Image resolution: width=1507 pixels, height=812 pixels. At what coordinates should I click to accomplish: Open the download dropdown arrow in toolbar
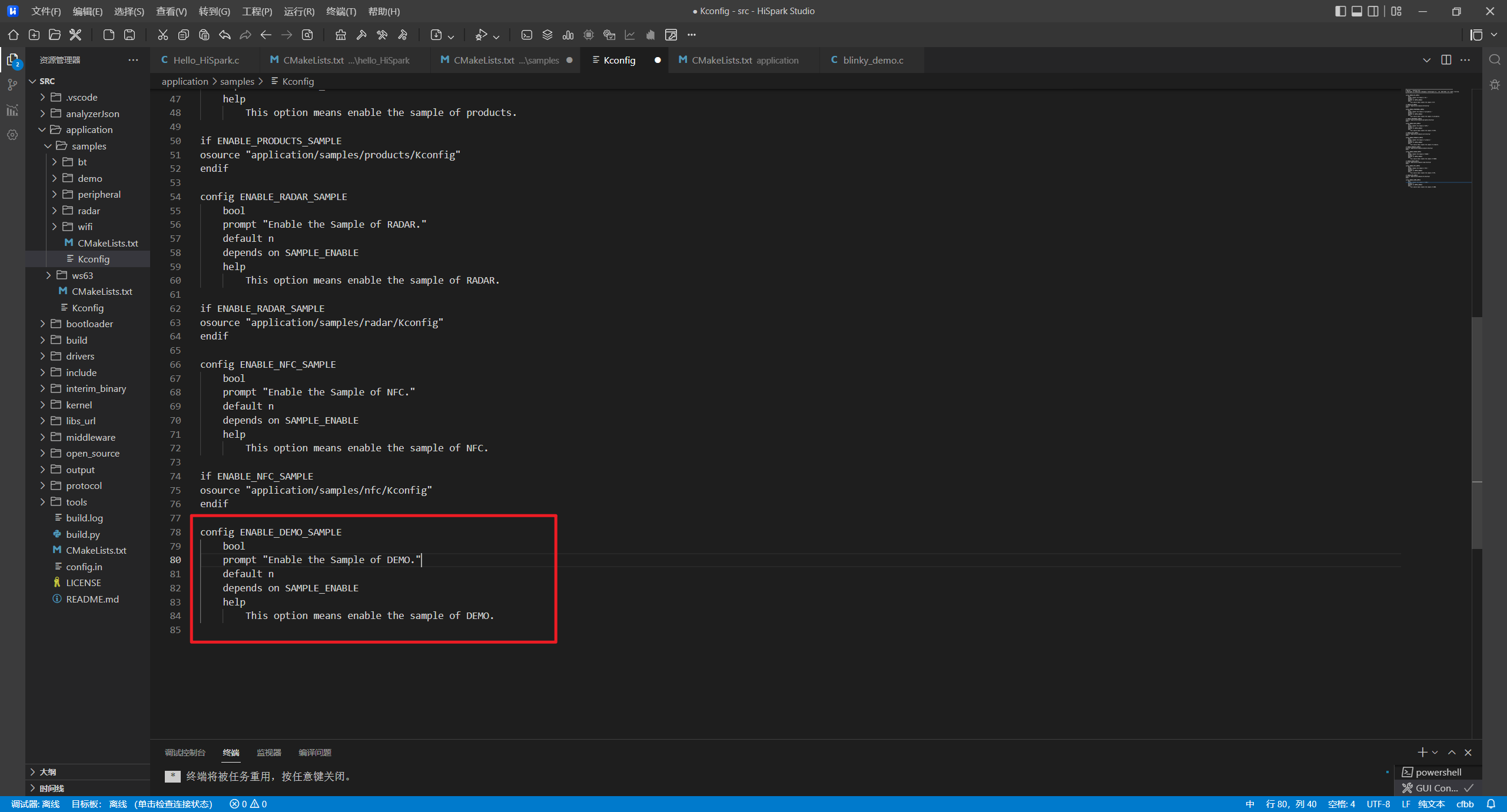pos(451,36)
